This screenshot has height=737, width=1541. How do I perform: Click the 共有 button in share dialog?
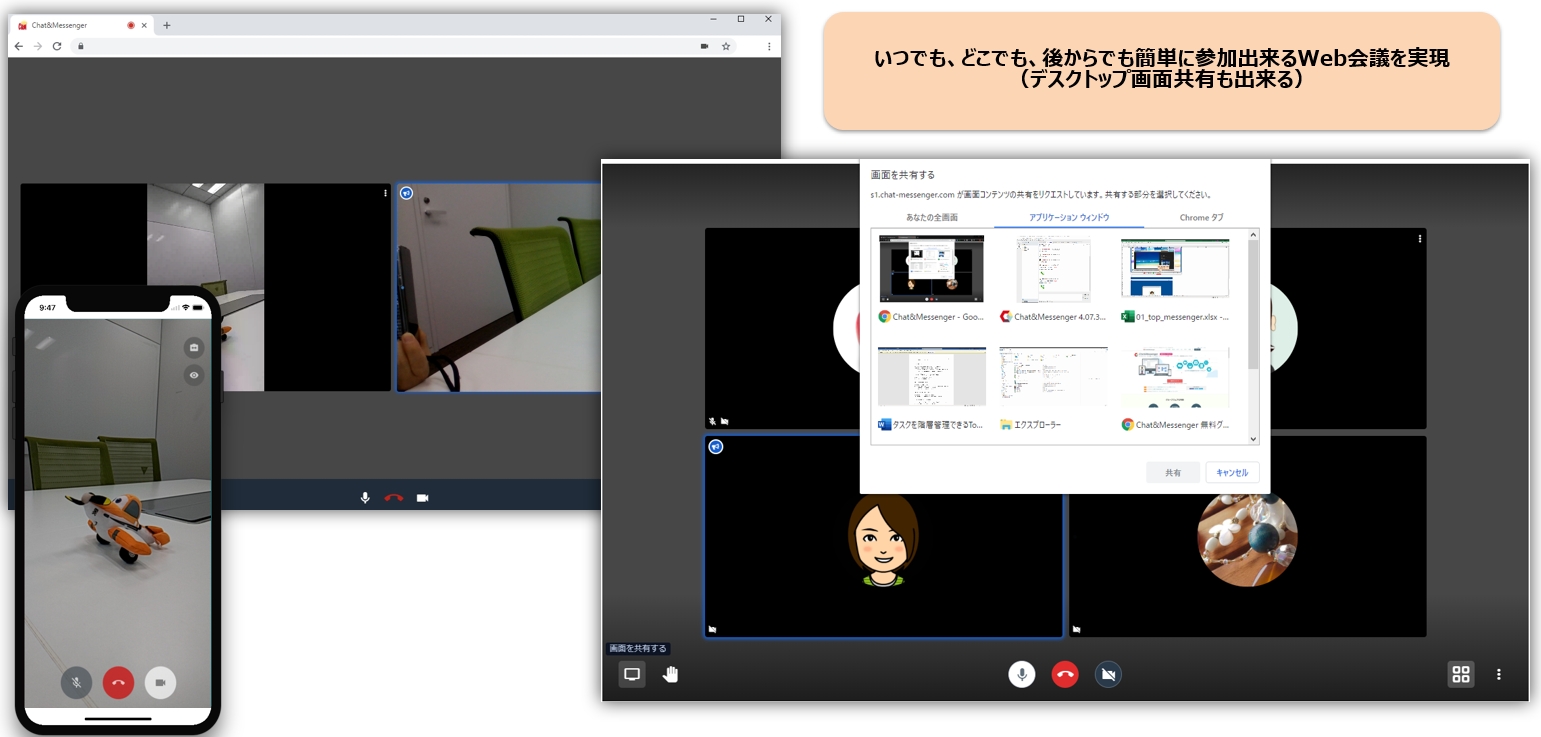pyautogui.click(x=1172, y=473)
